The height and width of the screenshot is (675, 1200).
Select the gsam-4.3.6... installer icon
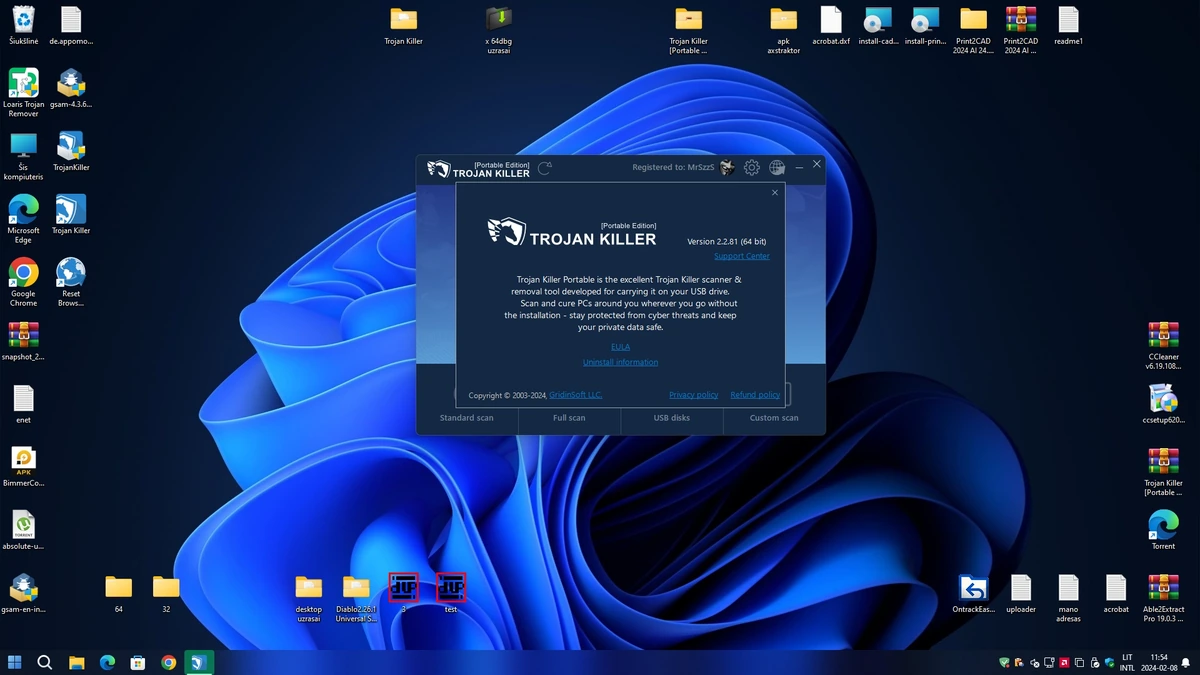71,89
